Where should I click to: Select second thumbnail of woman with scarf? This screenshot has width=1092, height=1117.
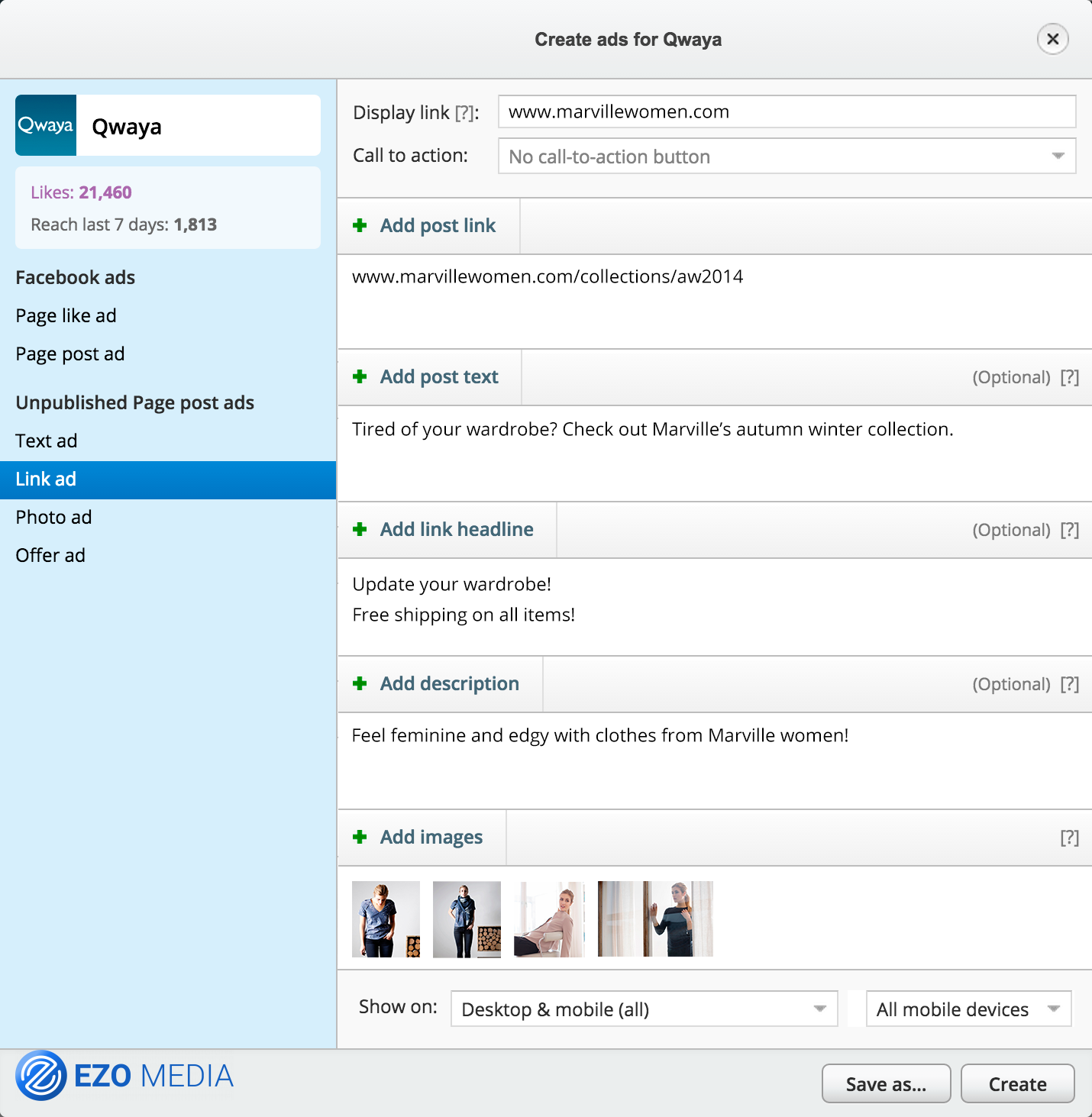(467, 919)
